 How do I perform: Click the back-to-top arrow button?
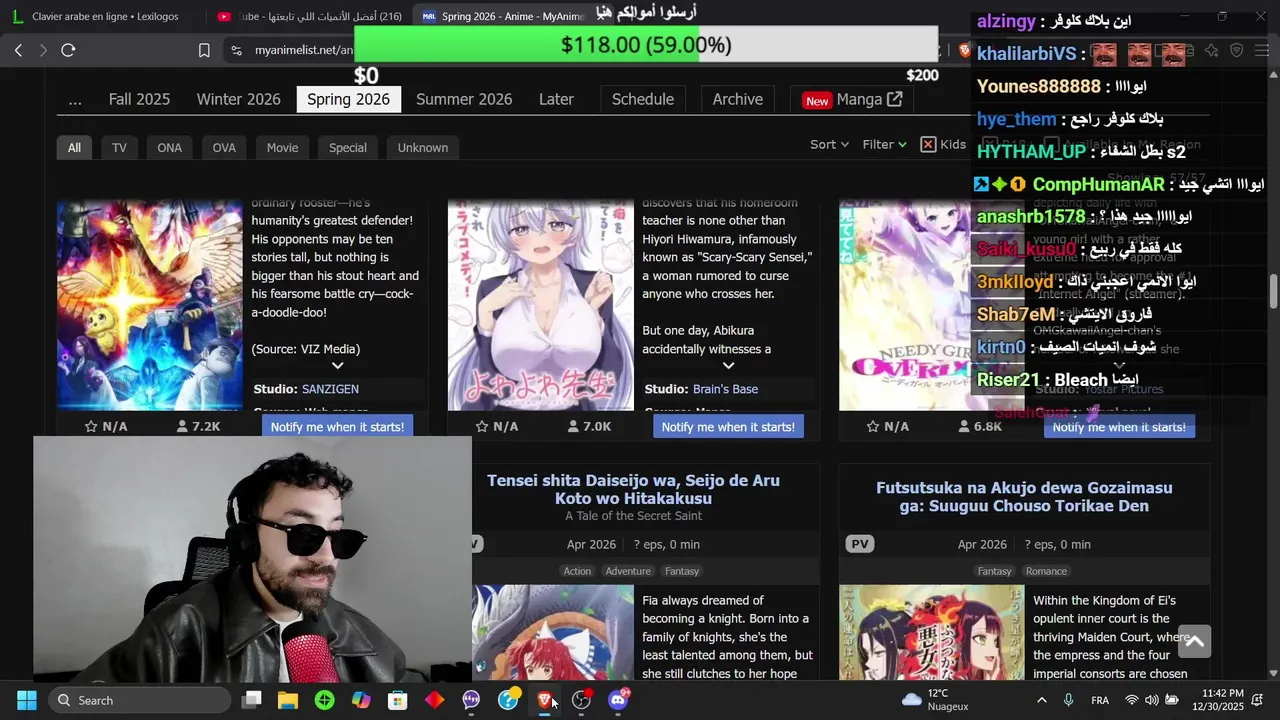pyautogui.click(x=1195, y=641)
